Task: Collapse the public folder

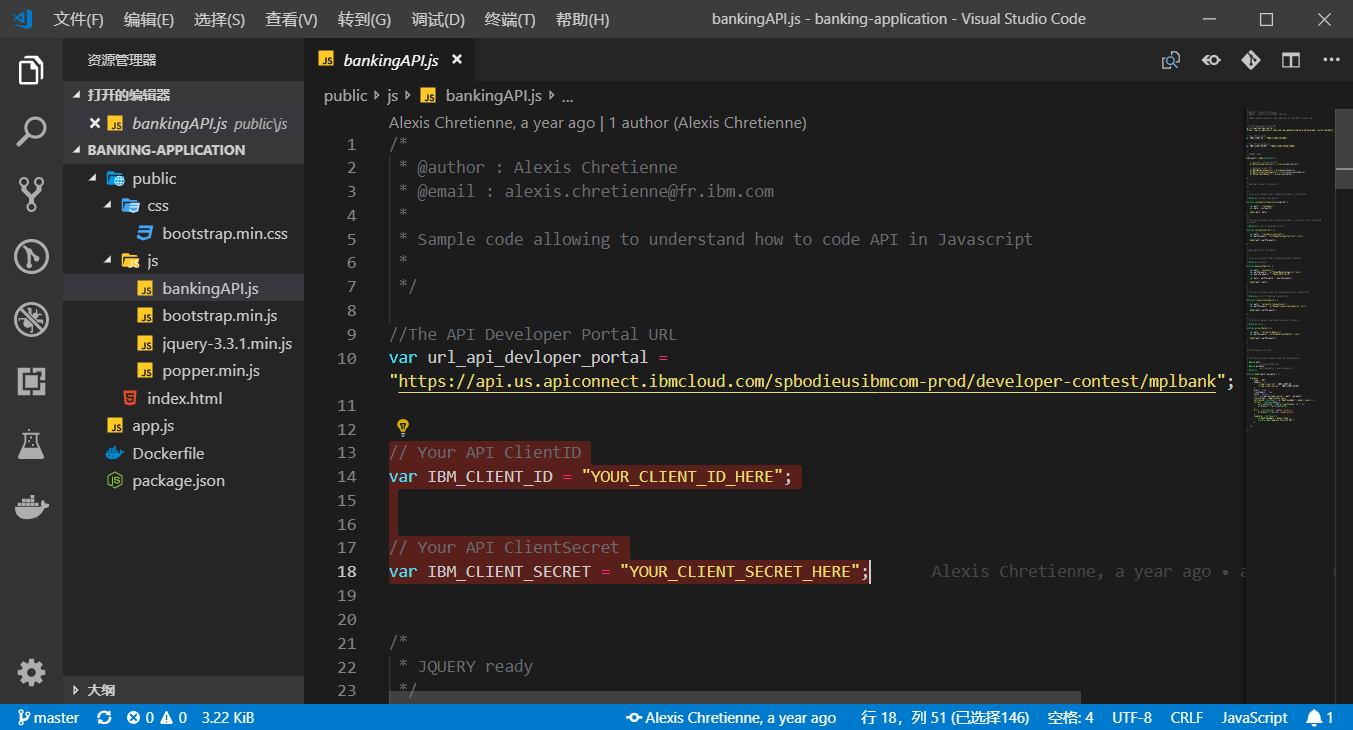Action: (94, 178)
